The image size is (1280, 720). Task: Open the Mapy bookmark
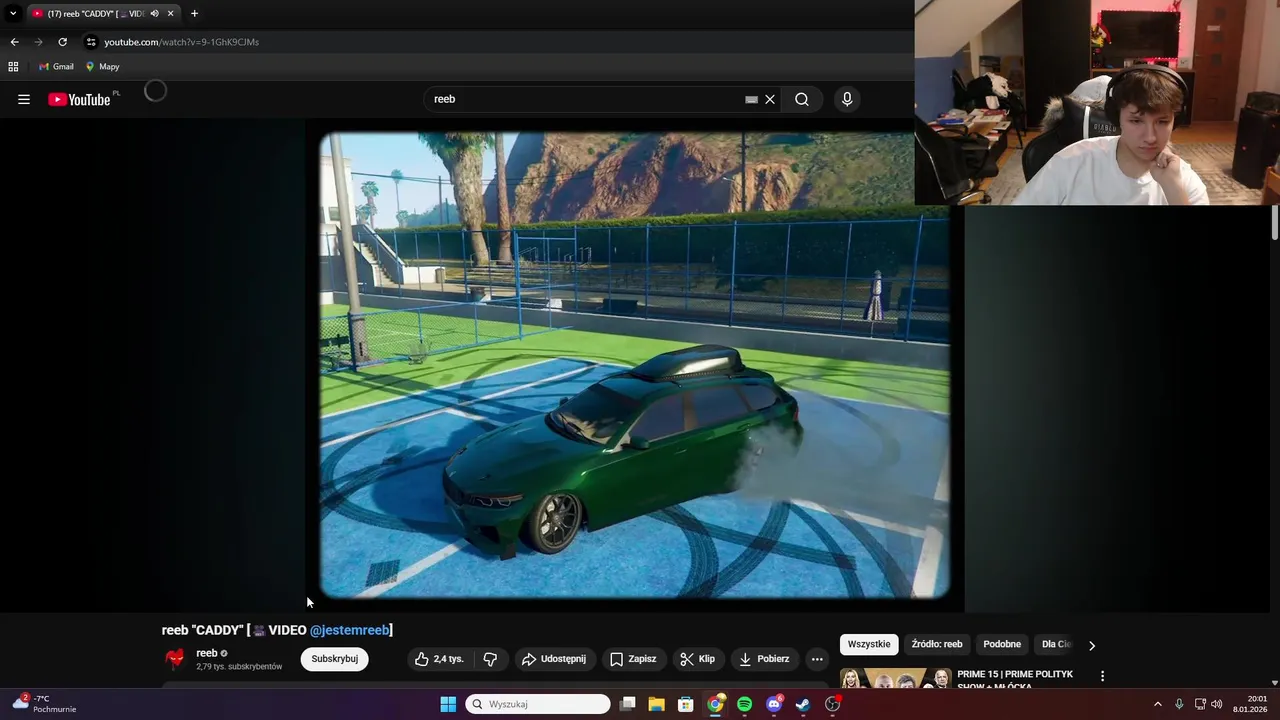pyautogui.click(x=102, y=67)
